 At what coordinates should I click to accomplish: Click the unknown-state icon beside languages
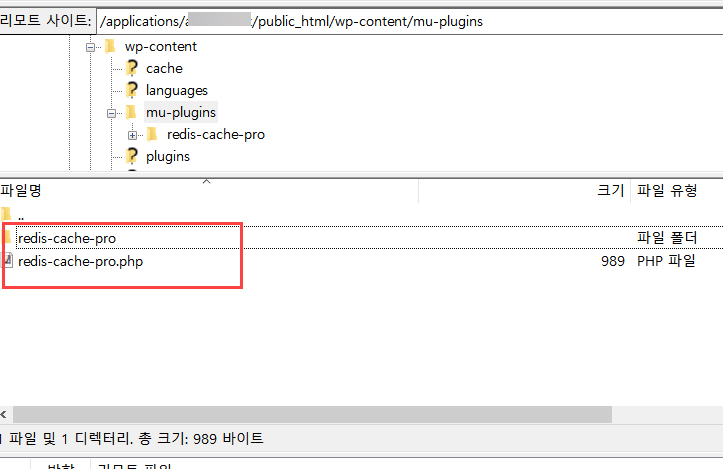point(132,90)
